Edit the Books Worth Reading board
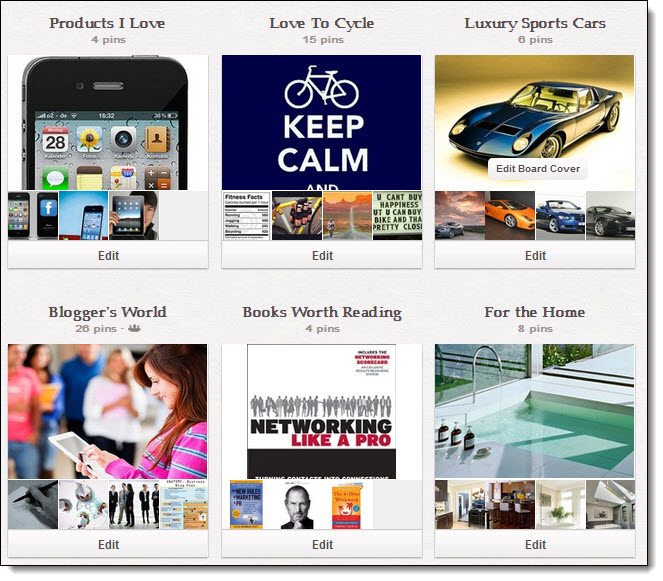663x581 pixels. click(322, 544)
